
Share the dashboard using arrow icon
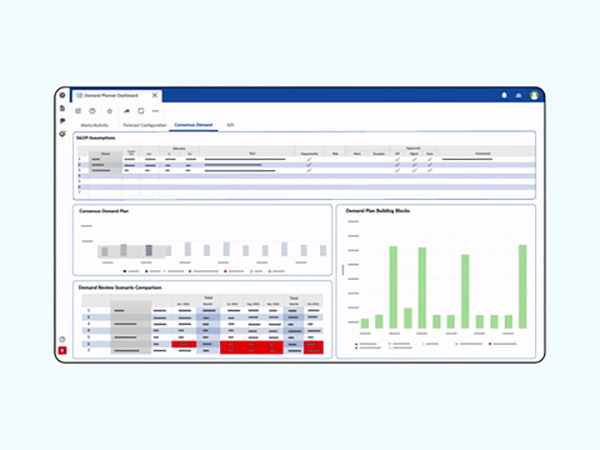[x=126, y=111]
